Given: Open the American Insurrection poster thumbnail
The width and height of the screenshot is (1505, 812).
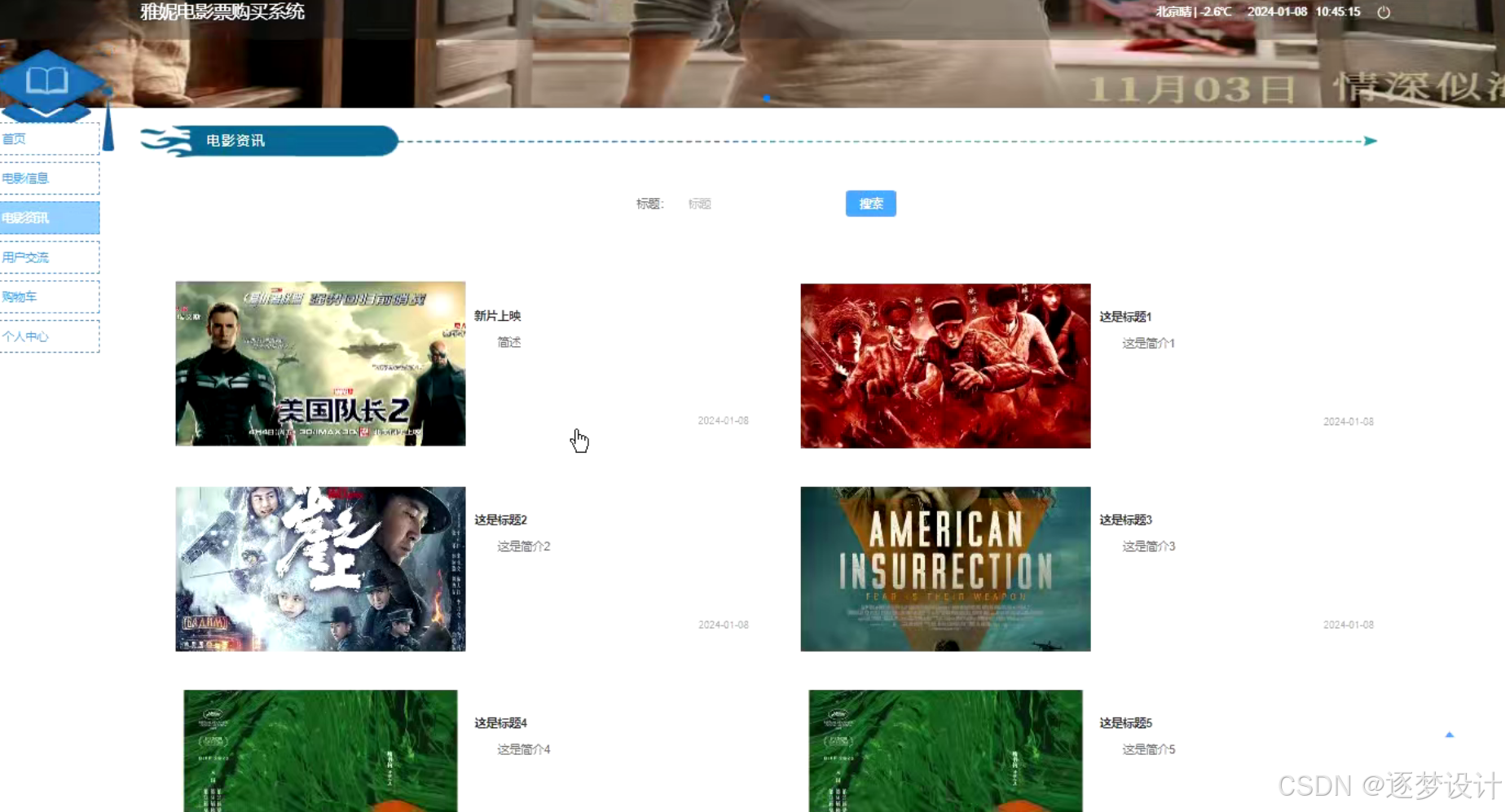Looking at the screenshot, I should coord(945,569).
